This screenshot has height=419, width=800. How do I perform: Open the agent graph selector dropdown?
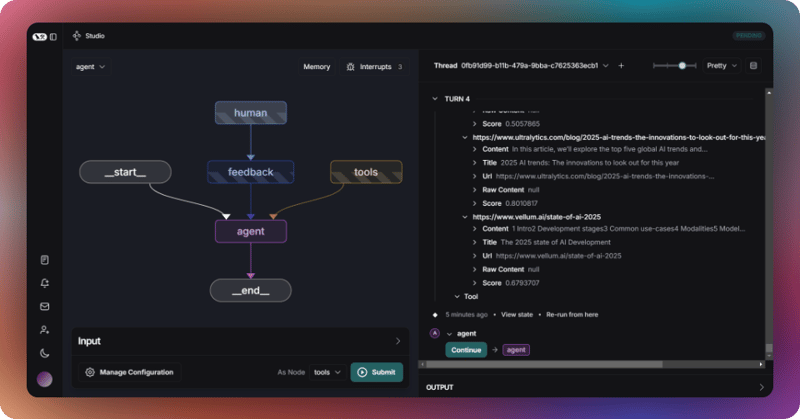90,67
